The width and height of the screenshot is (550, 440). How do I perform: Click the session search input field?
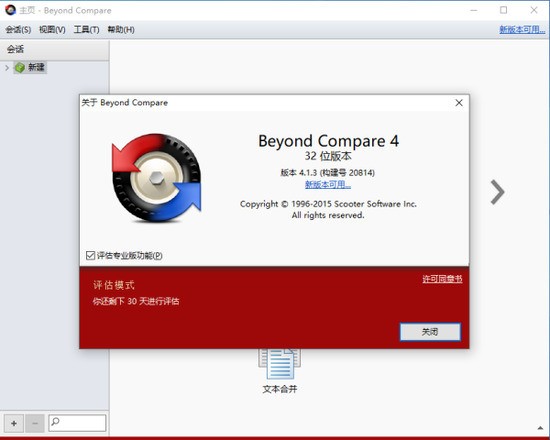pos(77,423)
